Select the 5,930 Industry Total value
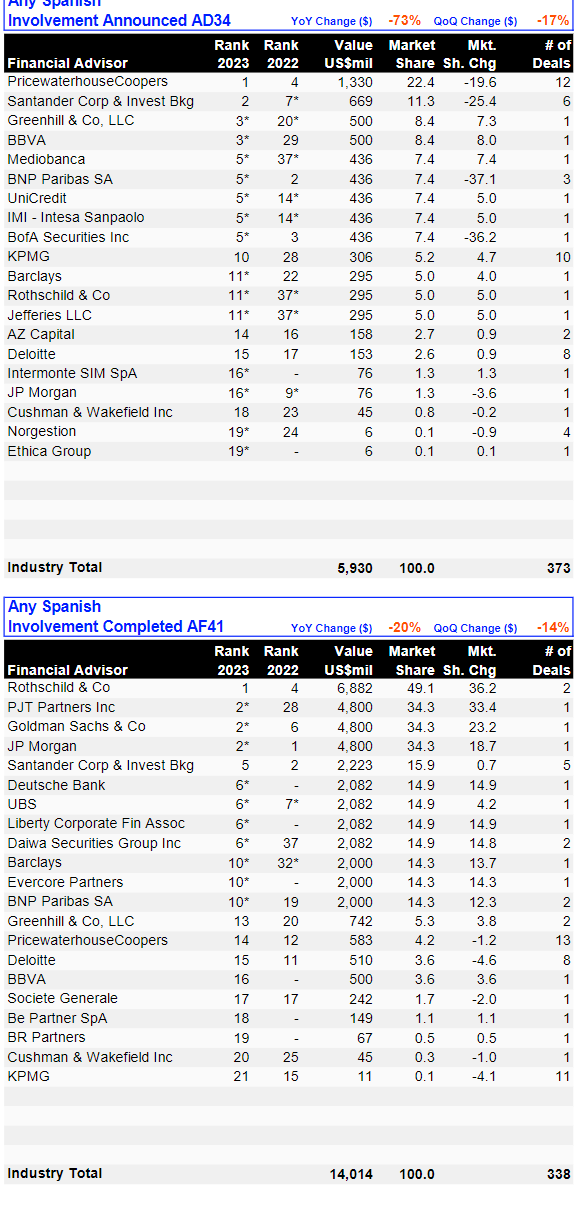581x1207 pixels. pos(355,568)
